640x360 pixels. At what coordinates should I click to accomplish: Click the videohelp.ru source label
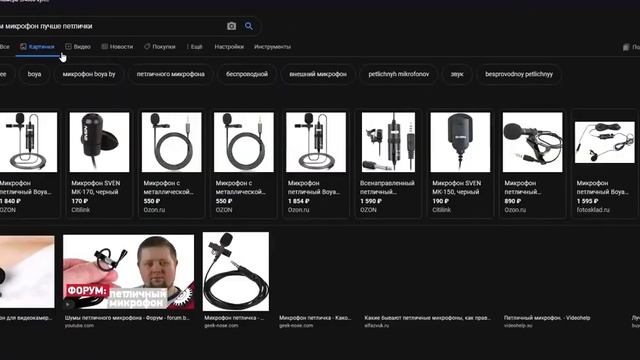[518, 325]
